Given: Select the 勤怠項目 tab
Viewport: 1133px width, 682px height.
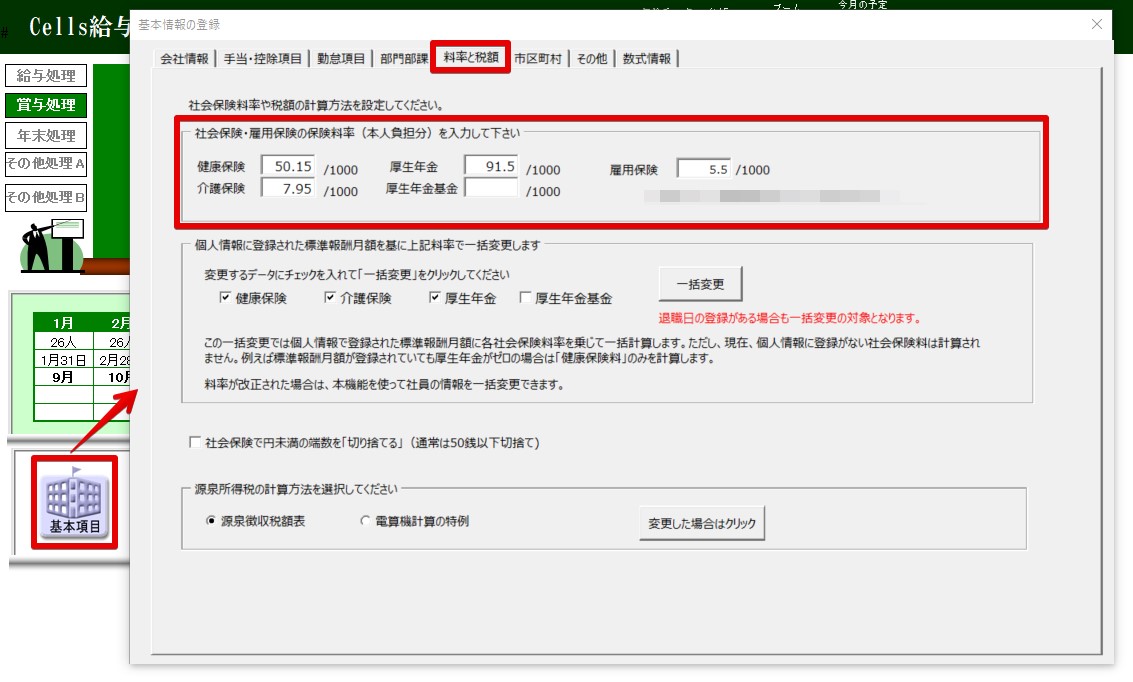Looking at the screenshot, I should [341, 59].
